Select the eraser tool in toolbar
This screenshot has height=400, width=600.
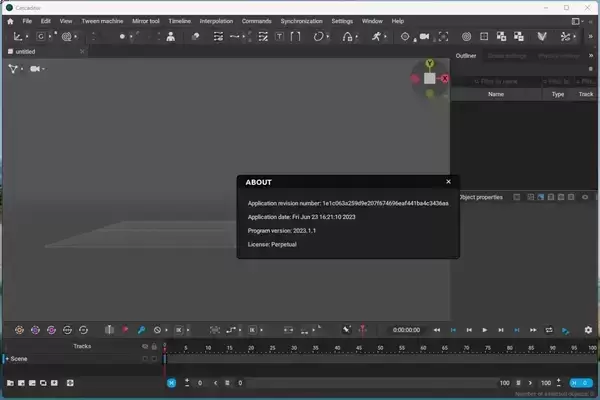pyautogui.click(x=196, y=36)
